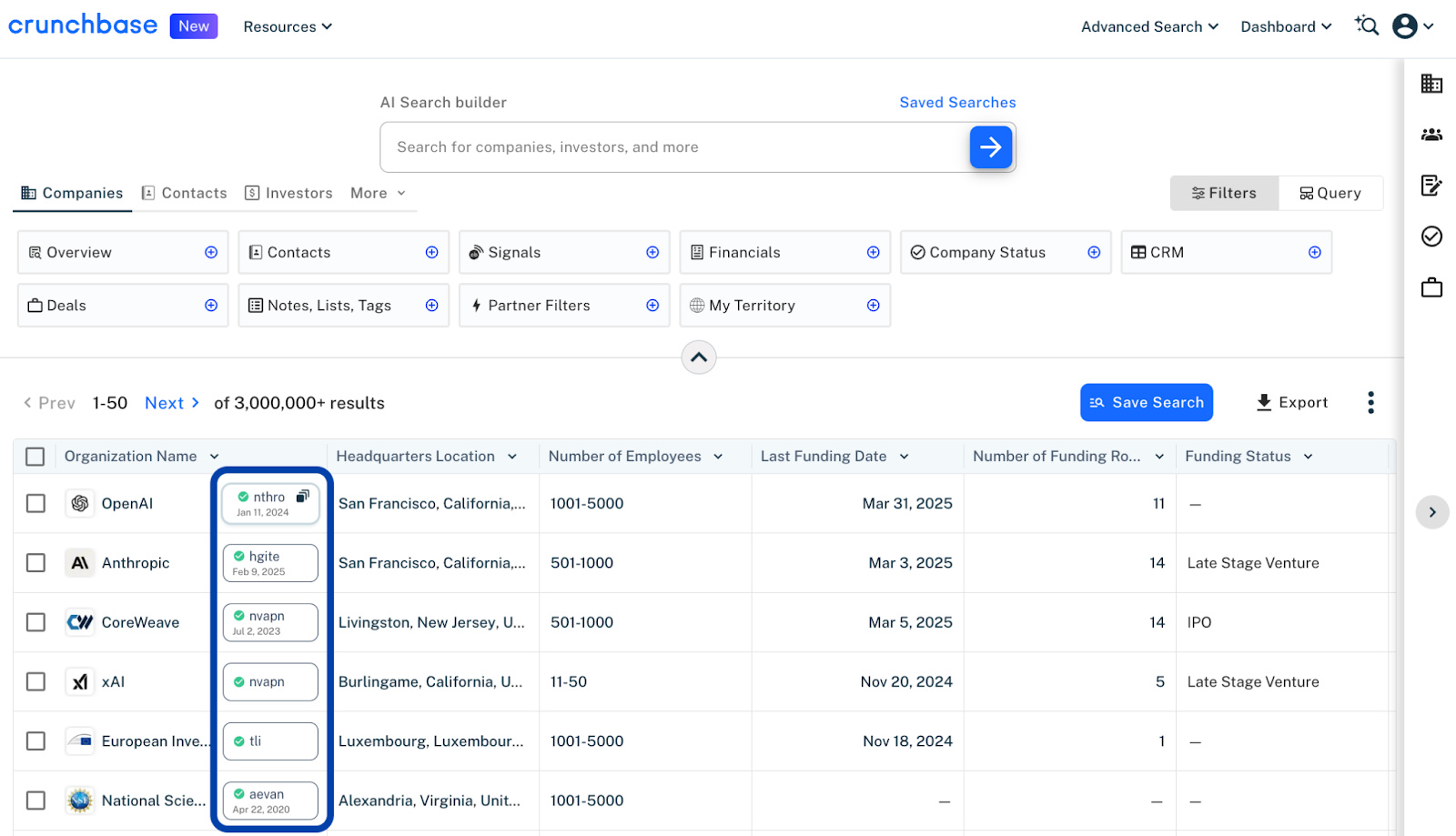Click the Export button
This screenshot has height=836, width=1456.
1292,402
